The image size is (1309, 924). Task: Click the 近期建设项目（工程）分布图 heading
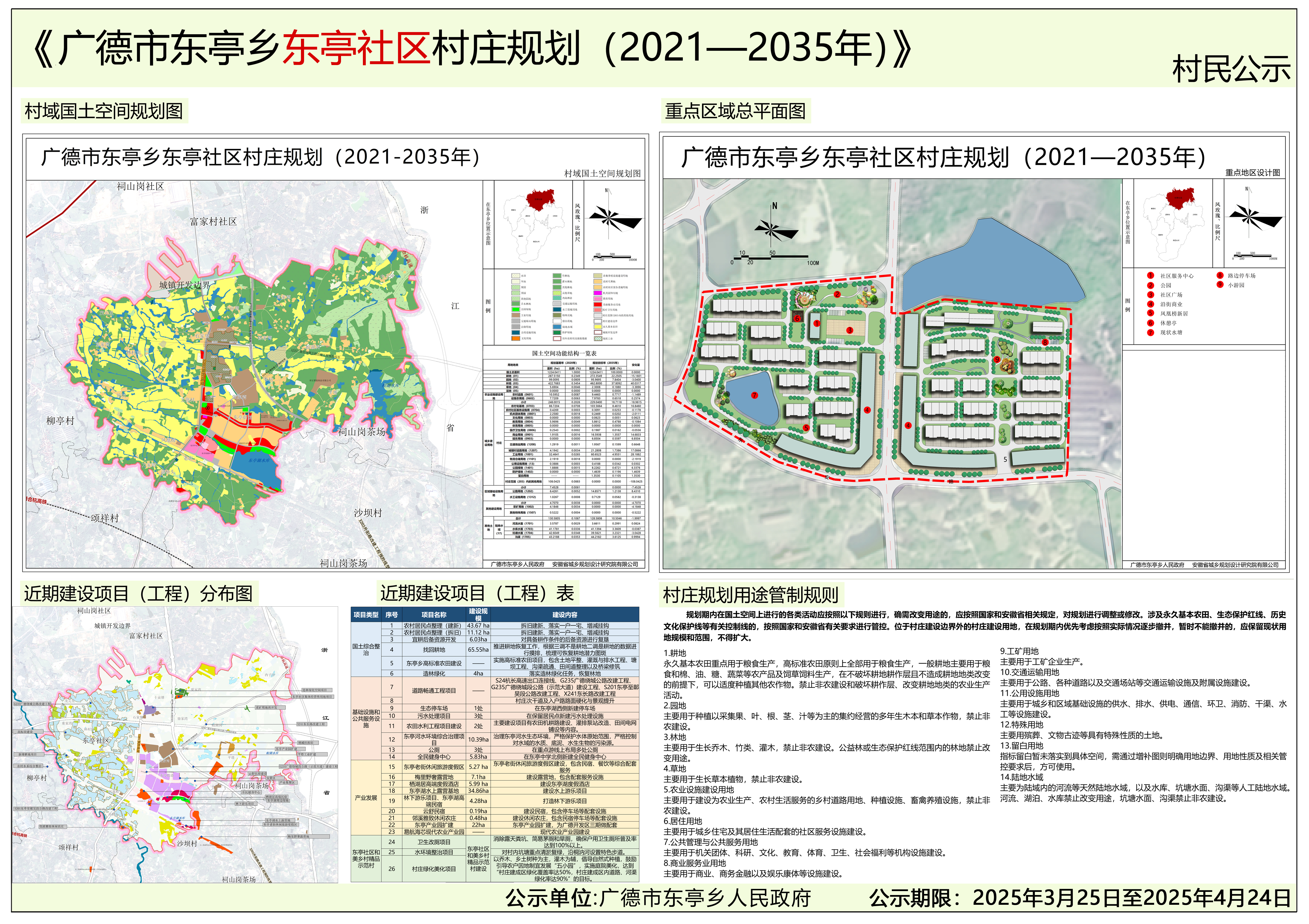tap(139, 594)
